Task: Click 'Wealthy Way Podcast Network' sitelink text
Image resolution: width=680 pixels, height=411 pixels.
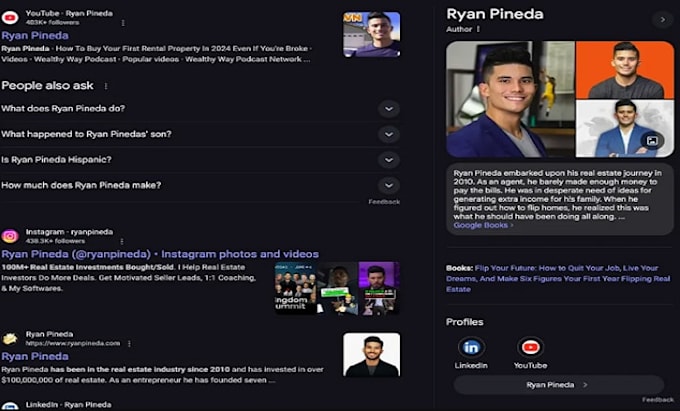Action: pyautogui.click(x=243, y=59)
